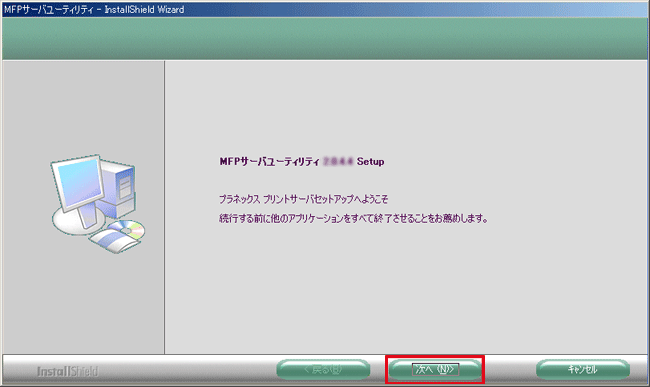Viewport: 650px width, 387px height.
Task: Select the 続行する前に他のアプリケーション warning line
Action: pos(354,218)
